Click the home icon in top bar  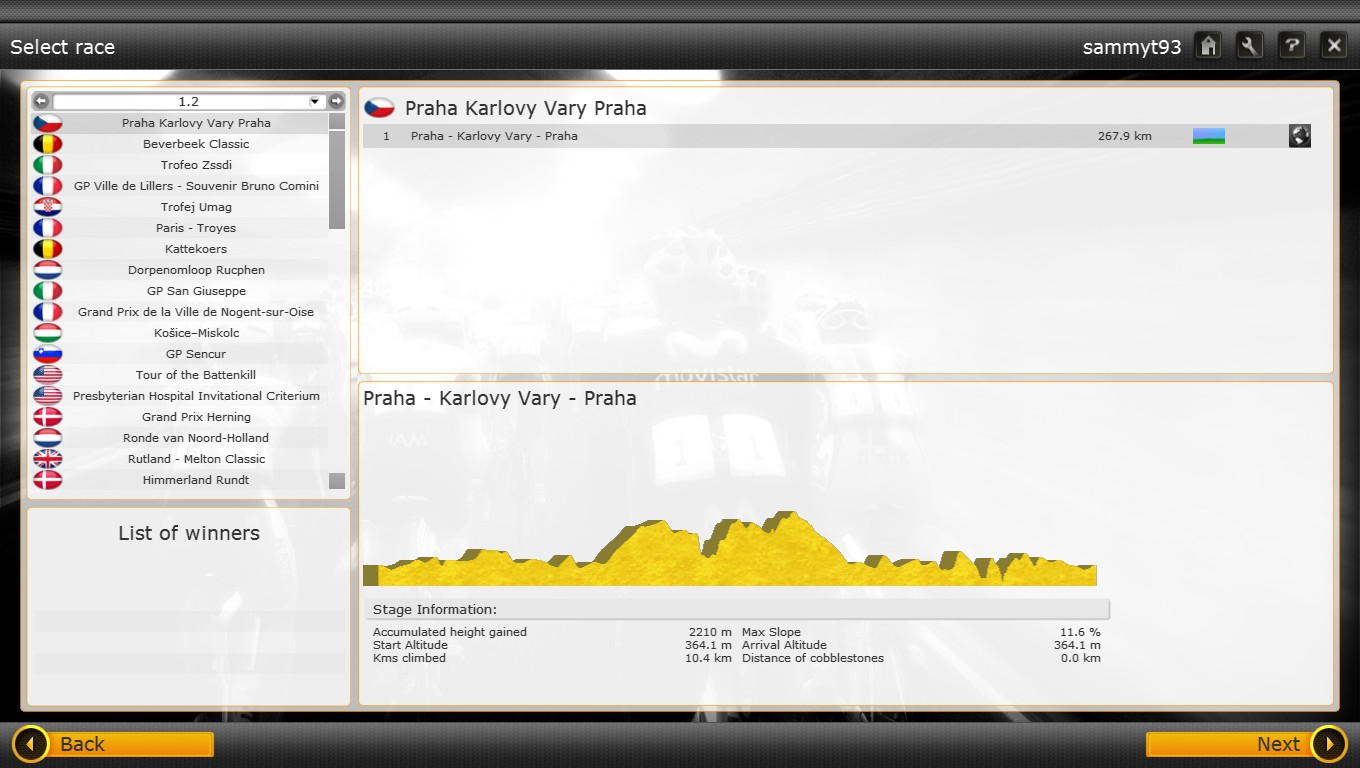pos(1208,46)
